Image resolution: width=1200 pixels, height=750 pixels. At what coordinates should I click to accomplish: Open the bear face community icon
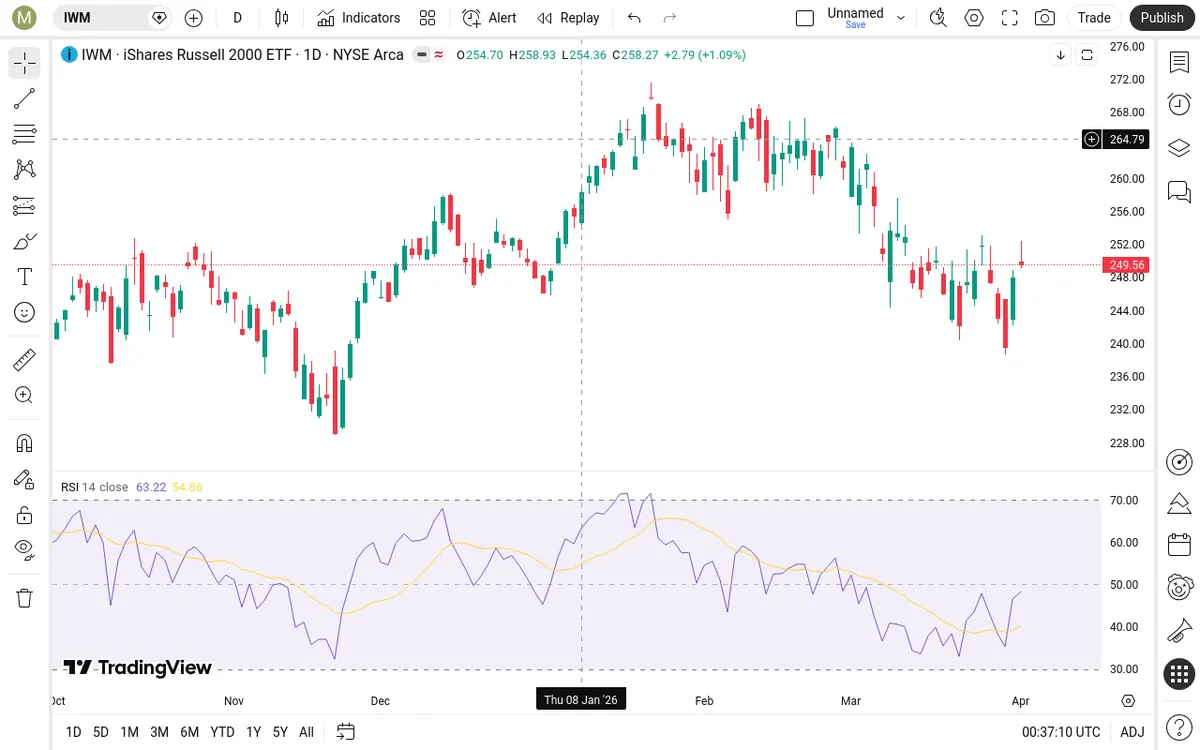point(1179,588)
